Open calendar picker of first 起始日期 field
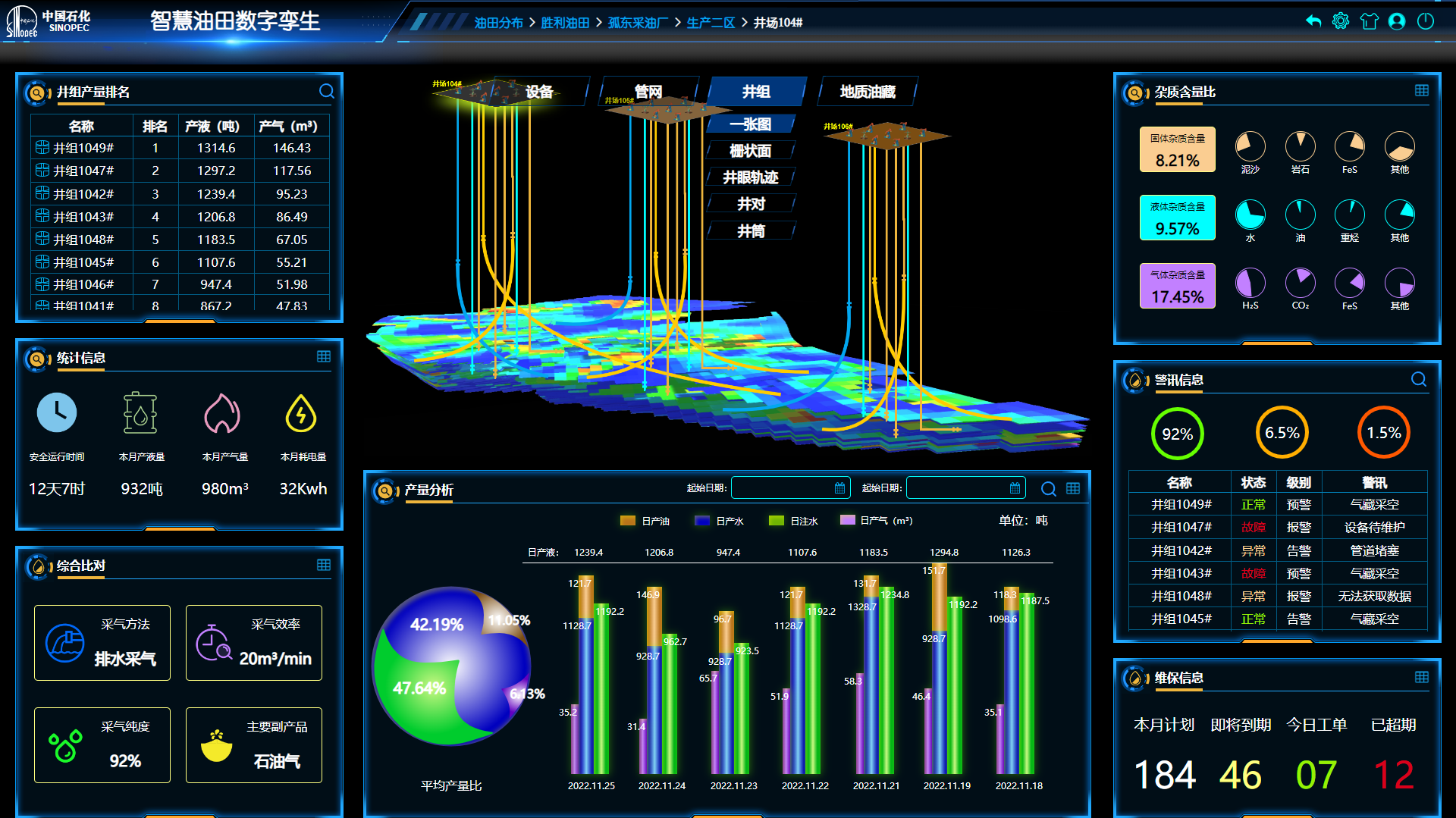Image resolution: width=1456 pixels, height=818 pixels. tap(839, 488)
